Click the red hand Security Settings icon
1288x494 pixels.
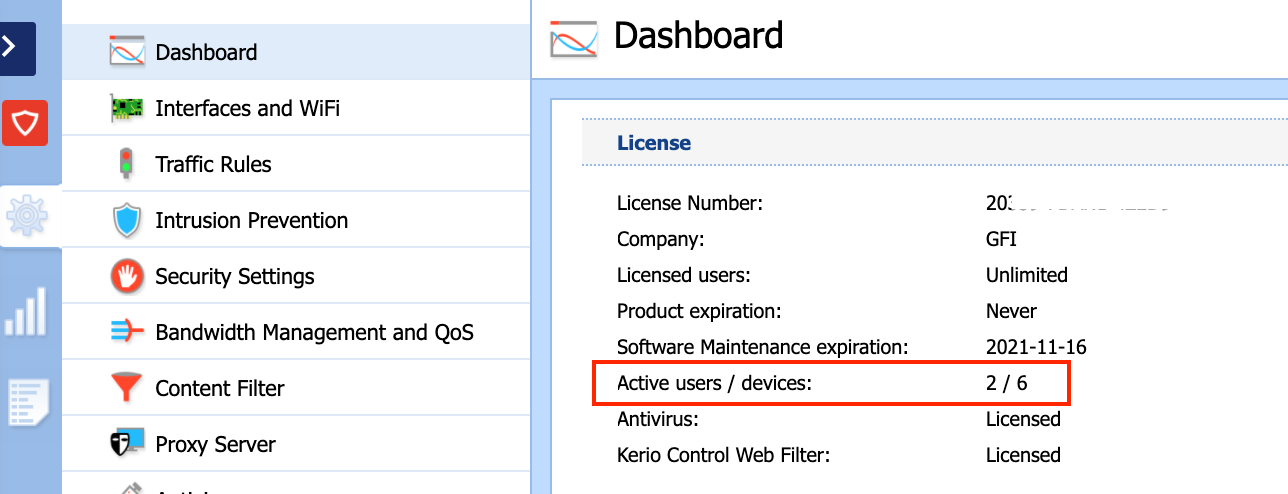(127, 277)
